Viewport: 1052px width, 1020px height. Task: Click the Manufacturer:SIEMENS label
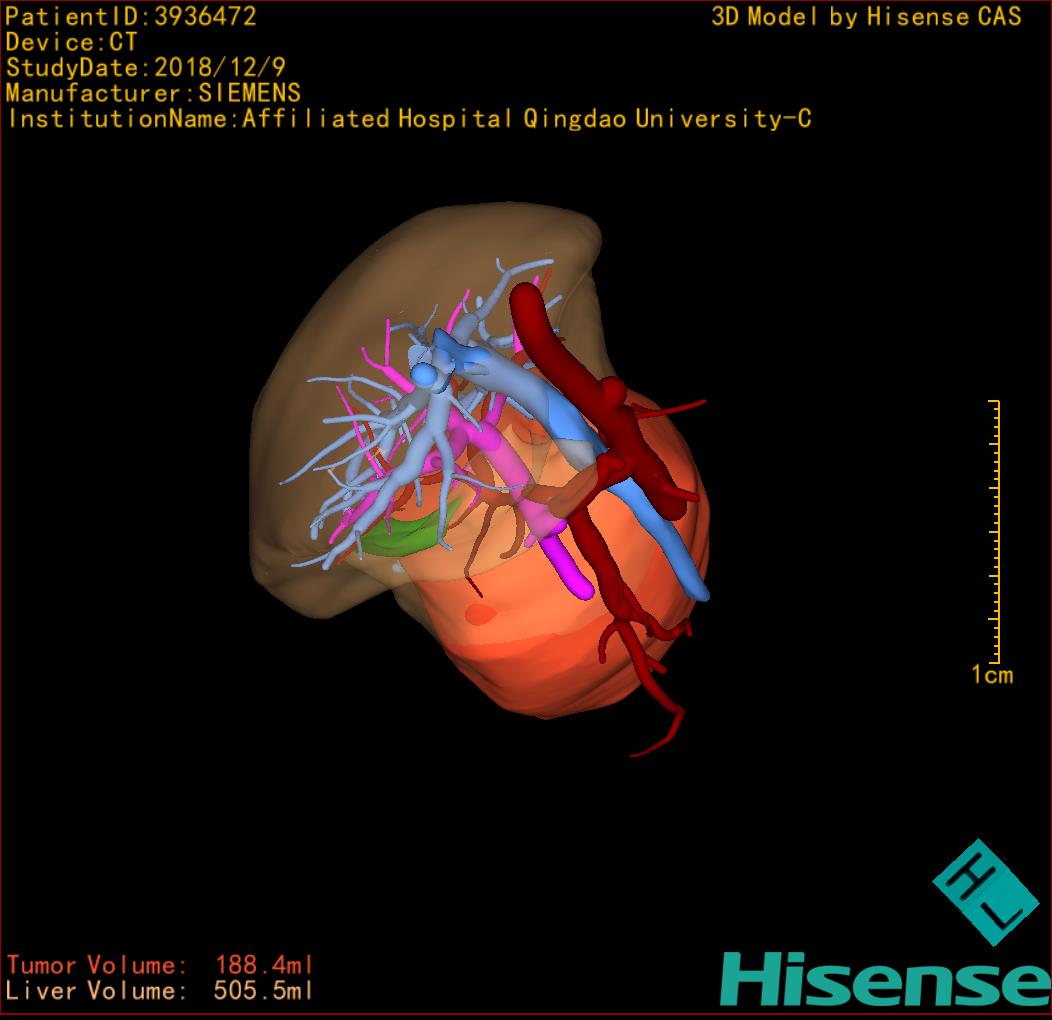[152, 93]
